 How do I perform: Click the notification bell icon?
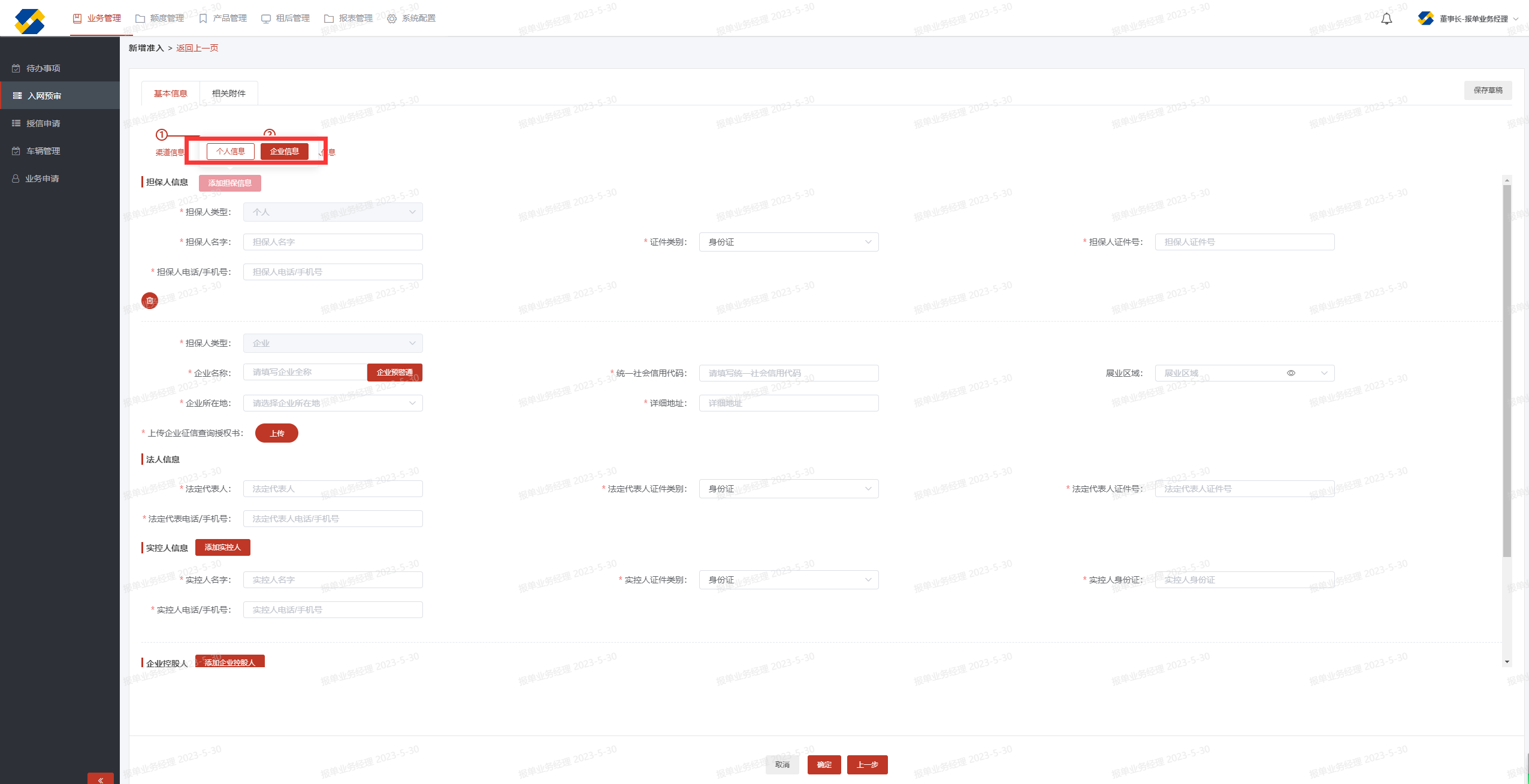[1386, 19]
